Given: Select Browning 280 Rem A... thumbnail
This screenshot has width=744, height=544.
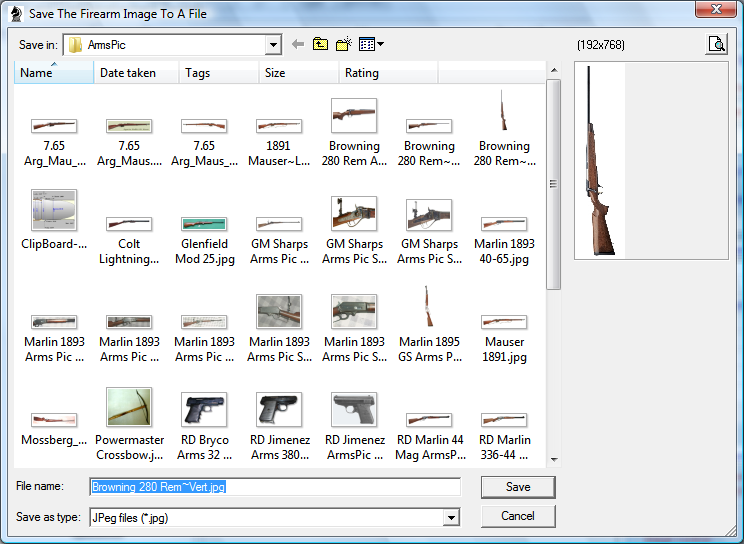Looking at the screenshot, I should (x=354, y=133).
